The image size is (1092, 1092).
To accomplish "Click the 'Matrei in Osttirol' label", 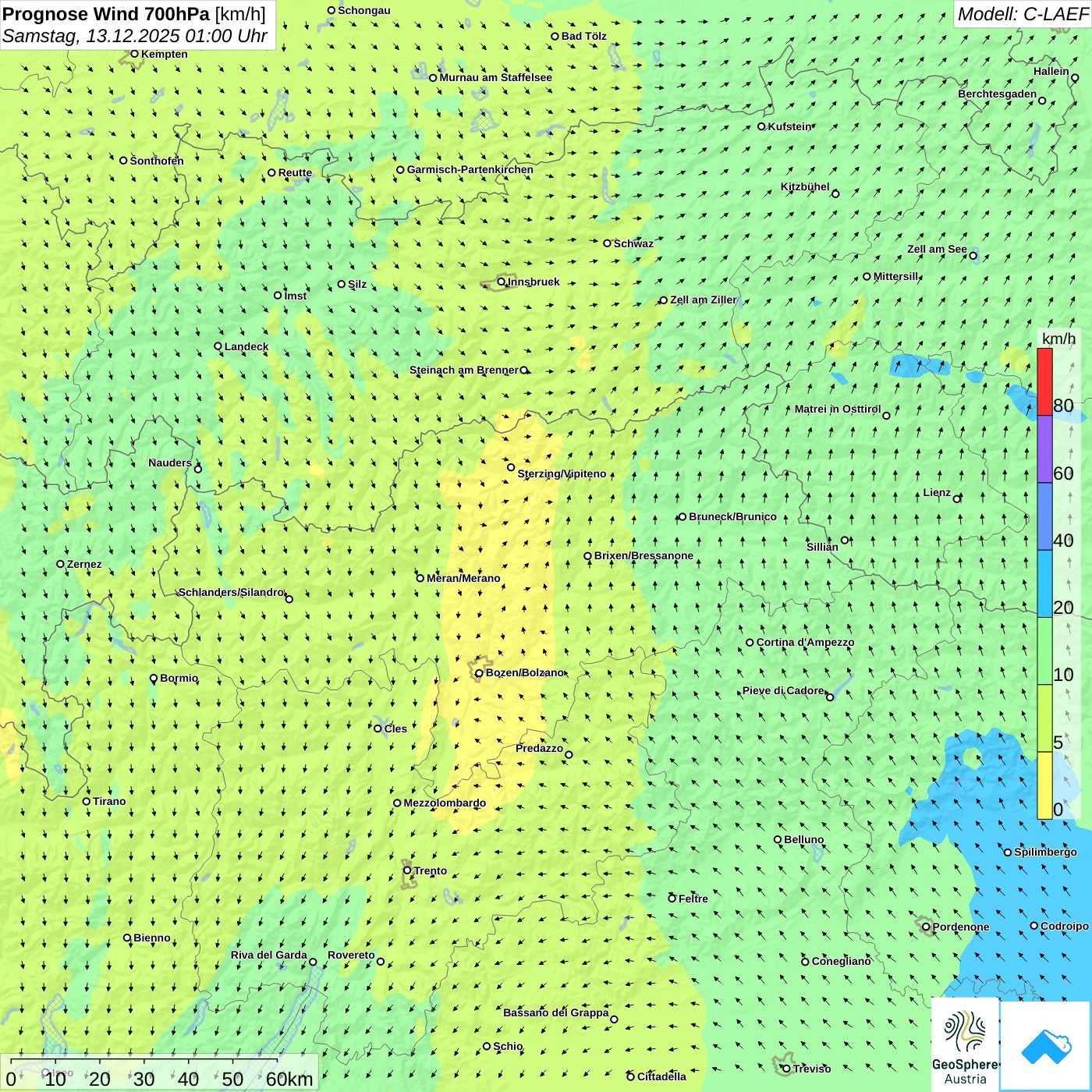I will click(x=838, y=409).
